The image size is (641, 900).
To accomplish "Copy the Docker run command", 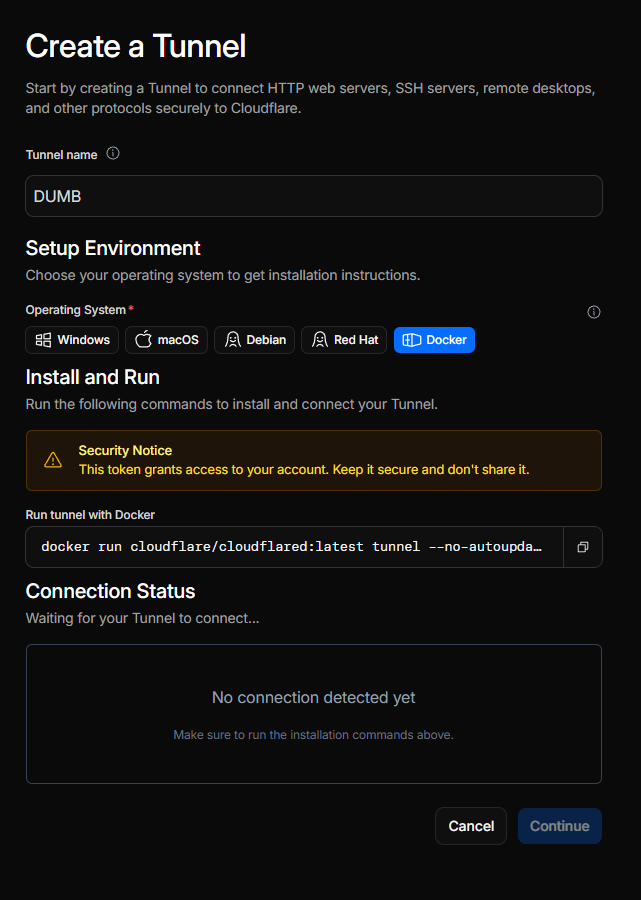I will point(583,547).
